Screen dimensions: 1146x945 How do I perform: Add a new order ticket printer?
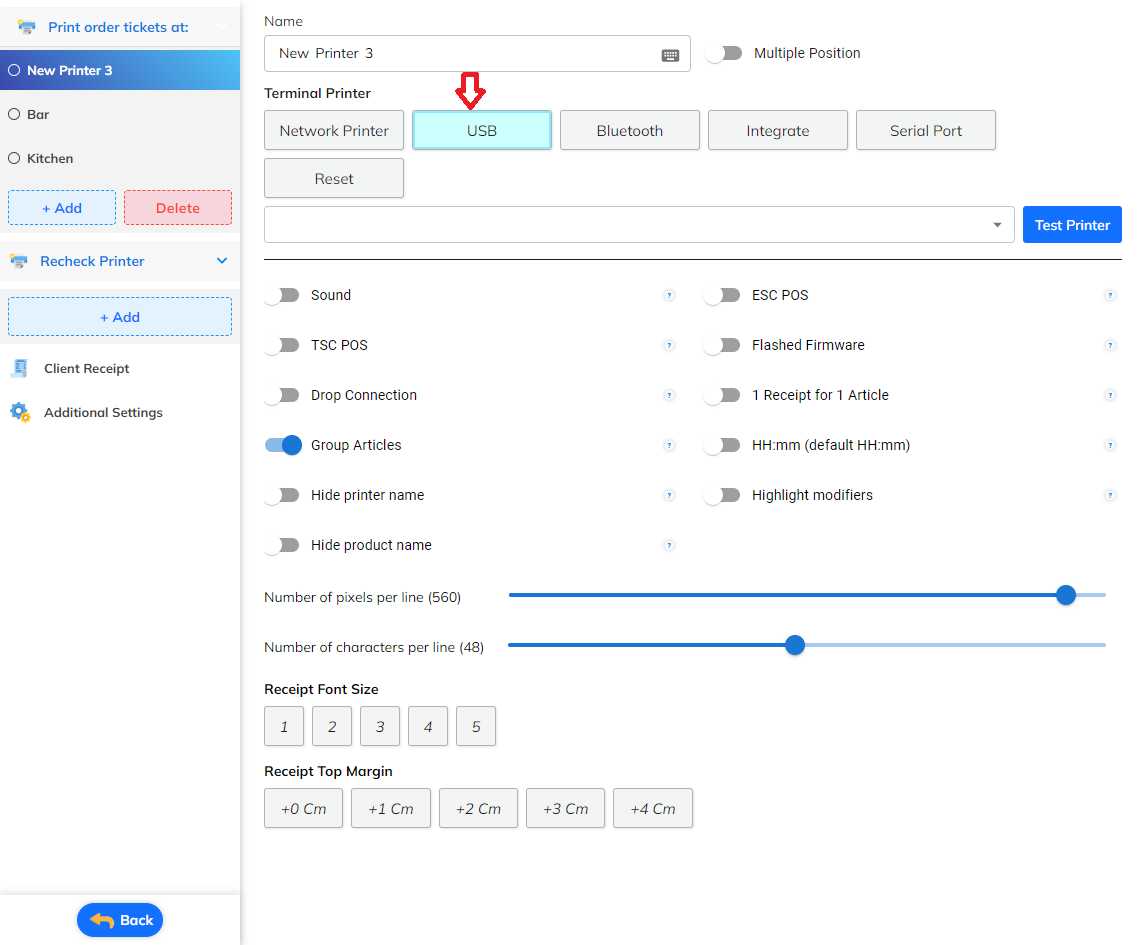coord(62,208)
